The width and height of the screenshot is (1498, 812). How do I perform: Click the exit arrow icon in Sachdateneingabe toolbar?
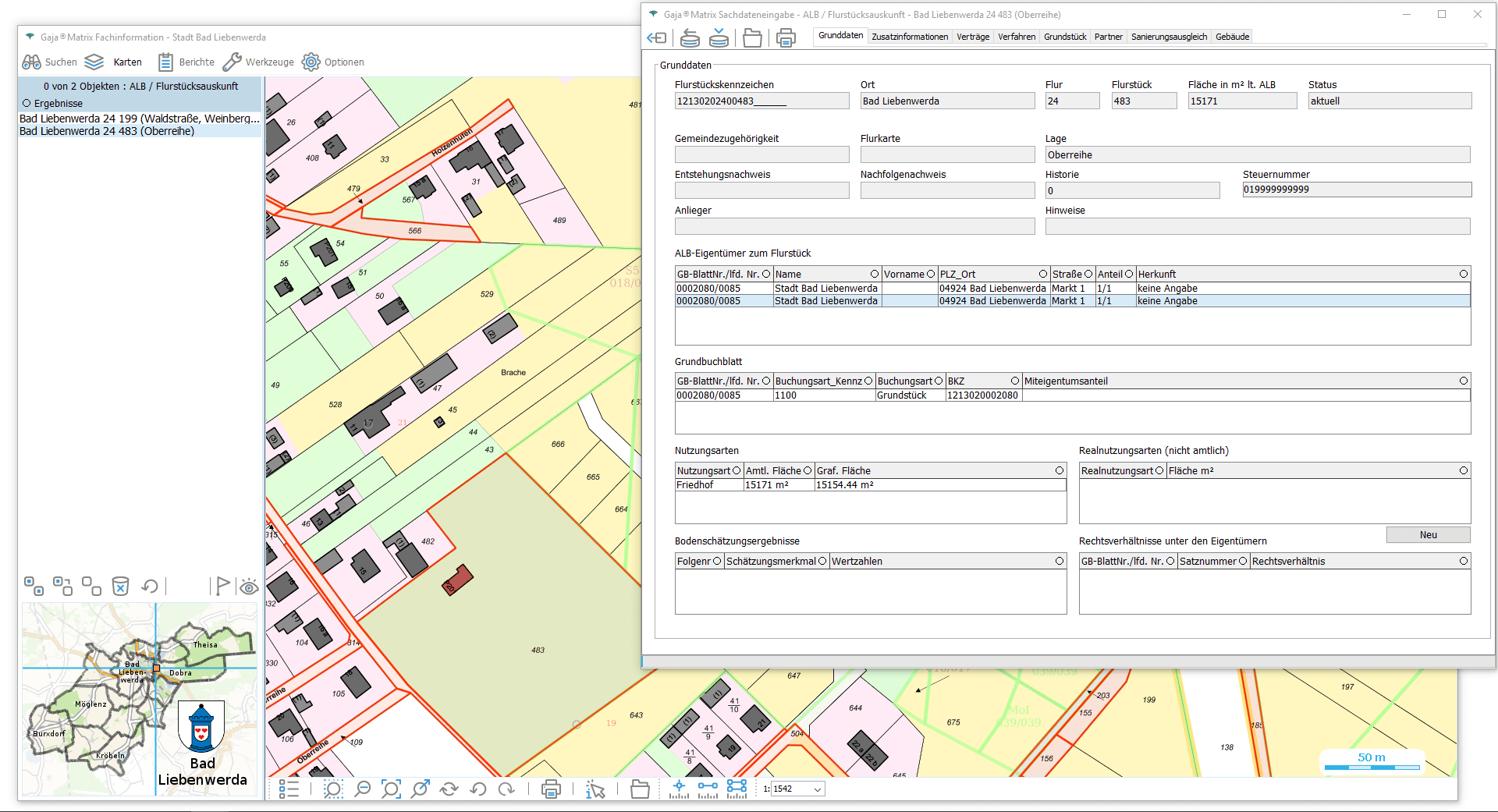[x=657, y=37]
